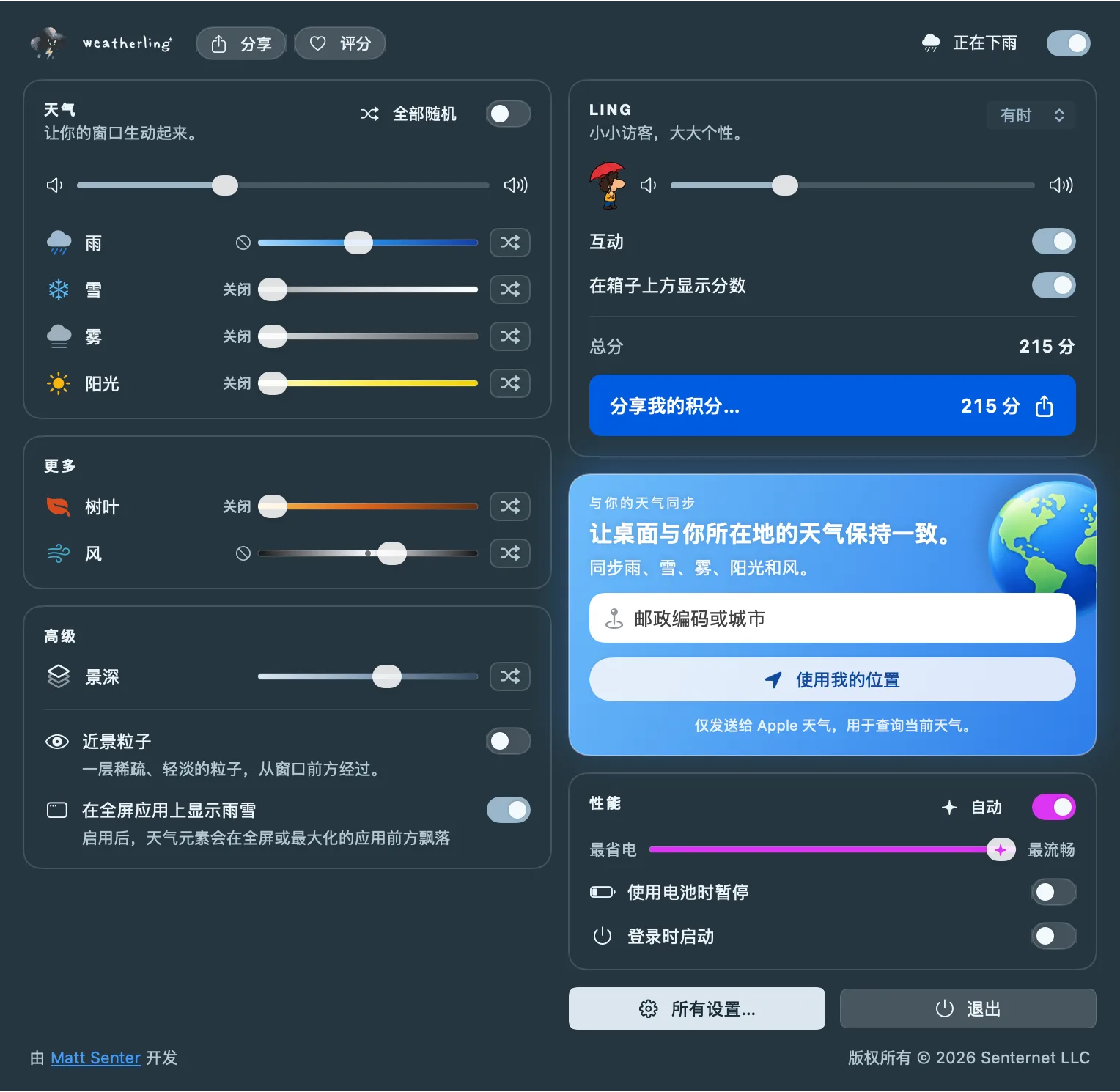Enable the 全部随机 switch
Image resolution: width=1120 pixels, height=1092 pixels.
click(x=509, y=114)
